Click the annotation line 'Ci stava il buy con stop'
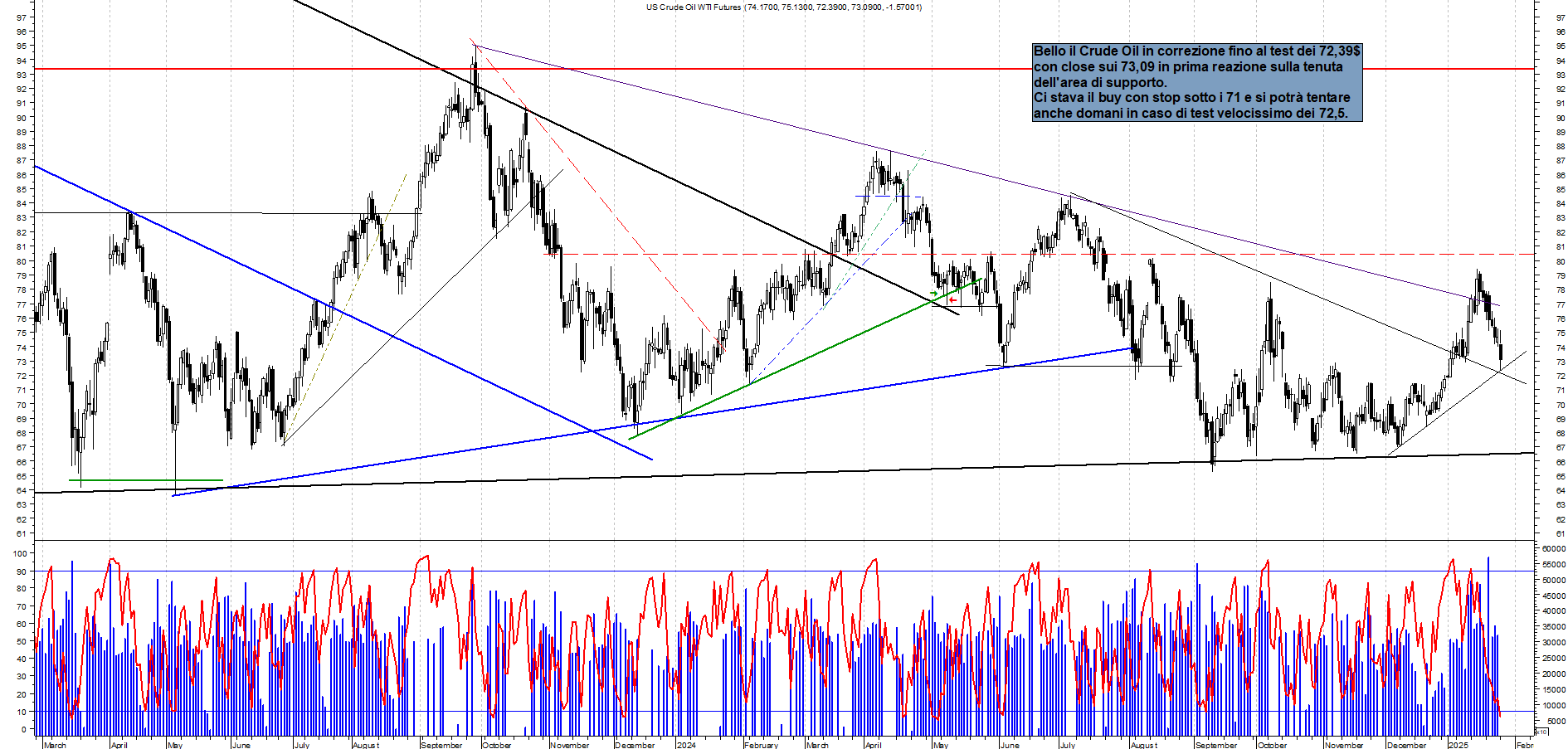1568x749 pixels. pyautogui.click(x=1192, y=98)
